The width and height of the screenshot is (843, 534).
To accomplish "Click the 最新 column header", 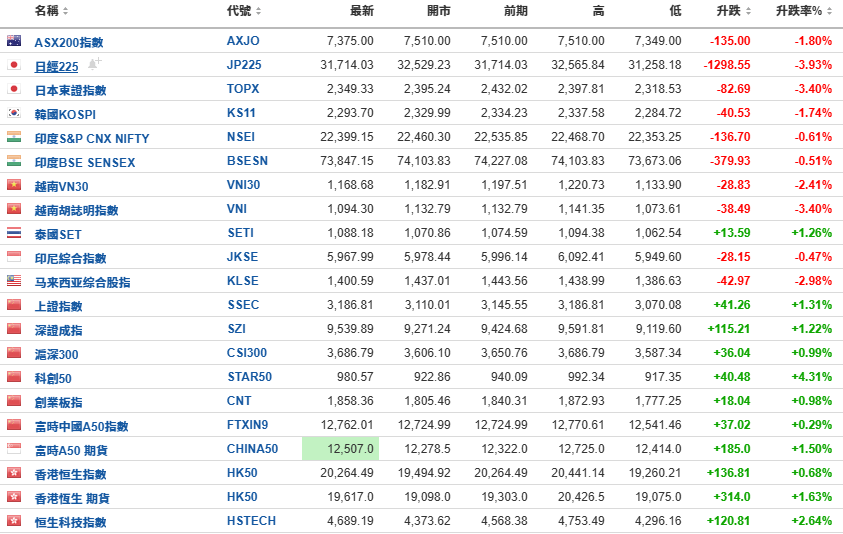I will 362,11.
